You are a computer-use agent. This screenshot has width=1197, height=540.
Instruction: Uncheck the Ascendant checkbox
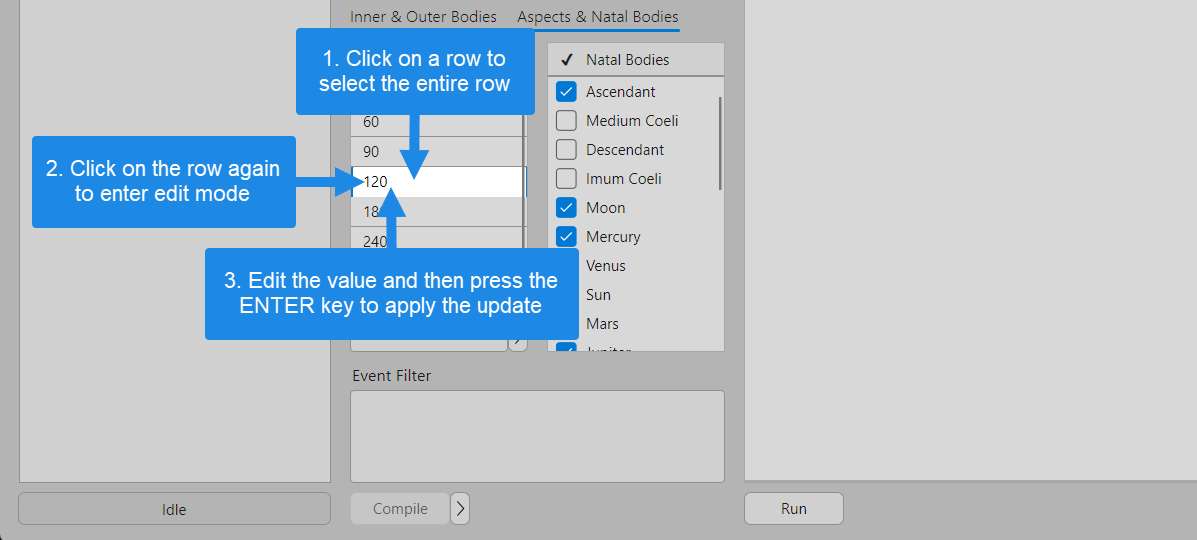click(x=566, y=92)
